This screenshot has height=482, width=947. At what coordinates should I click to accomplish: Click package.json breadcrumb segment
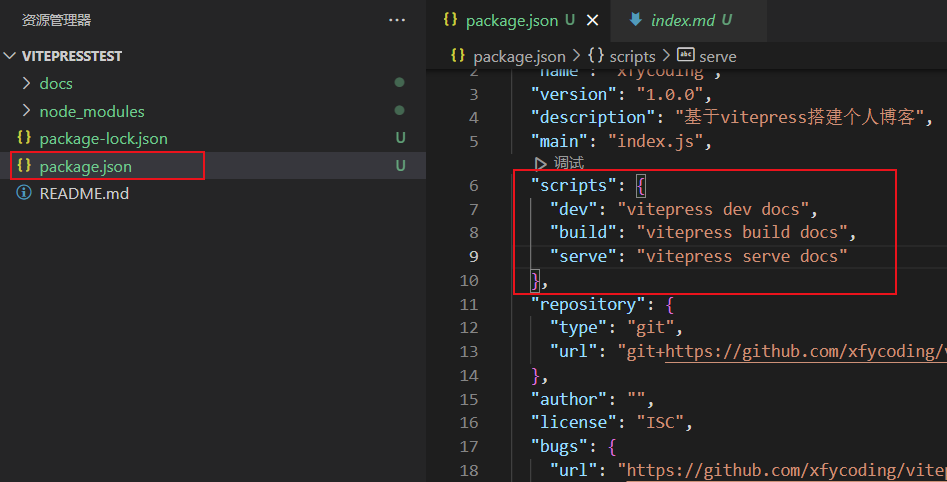[x=519, y=57]
